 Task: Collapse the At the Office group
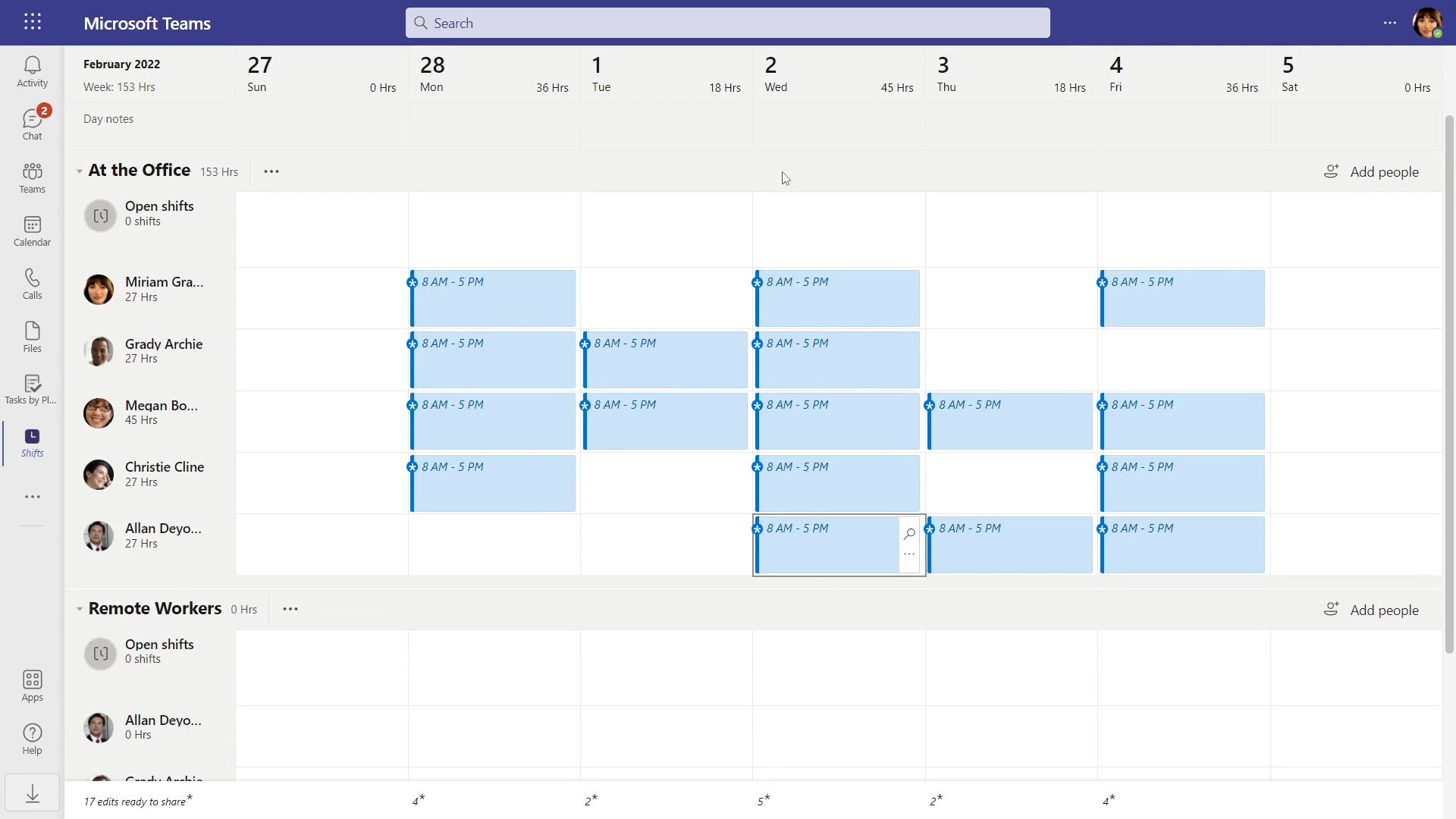click(x=79, y=170)
